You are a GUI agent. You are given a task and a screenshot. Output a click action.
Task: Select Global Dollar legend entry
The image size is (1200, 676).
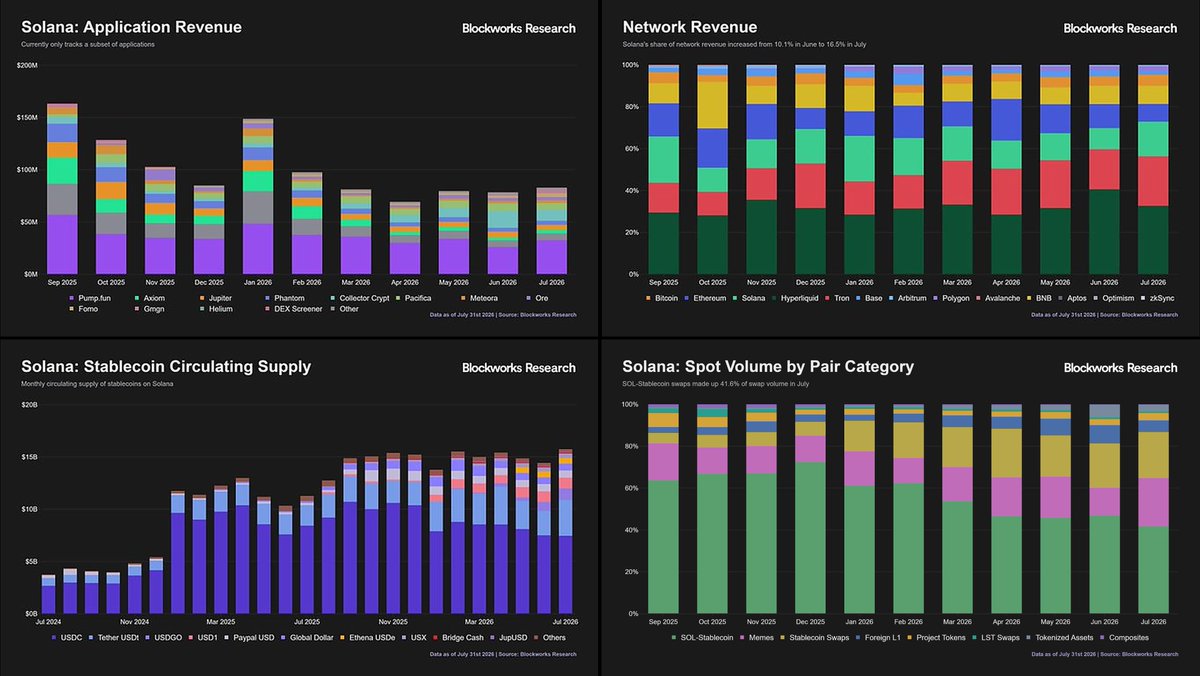coord(306,638)
